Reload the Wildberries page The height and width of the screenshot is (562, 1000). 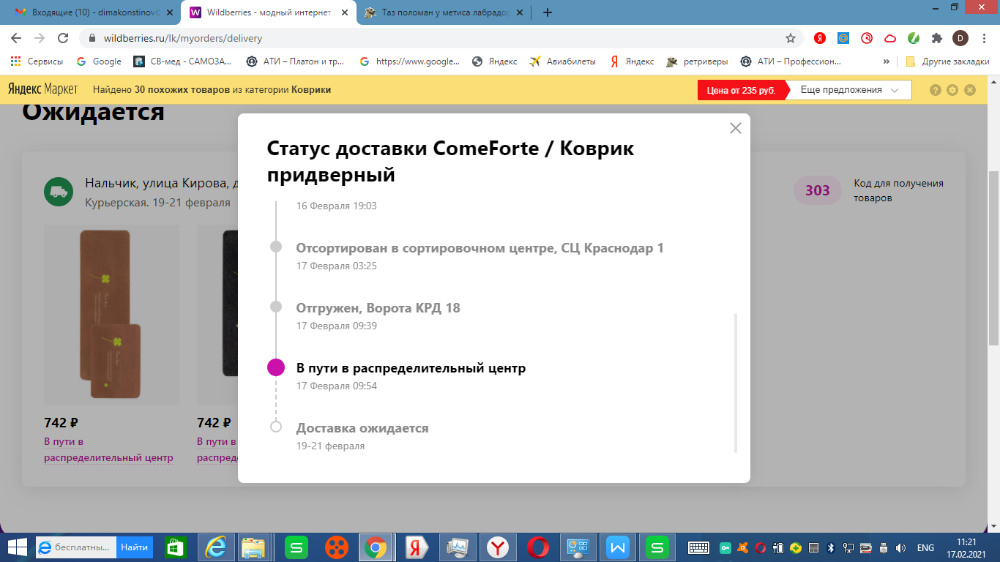pyautogui.click(x=63, y=38)
